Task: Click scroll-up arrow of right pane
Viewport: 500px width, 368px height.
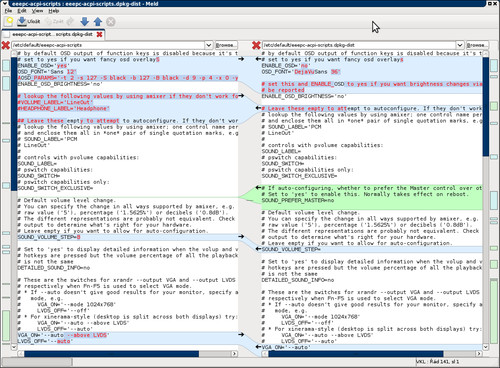Action: click(486, 53)
